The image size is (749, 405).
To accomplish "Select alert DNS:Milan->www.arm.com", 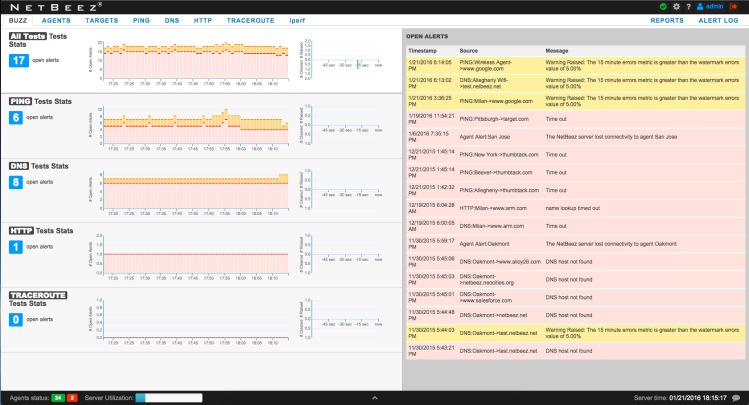I will click(576, 226).
